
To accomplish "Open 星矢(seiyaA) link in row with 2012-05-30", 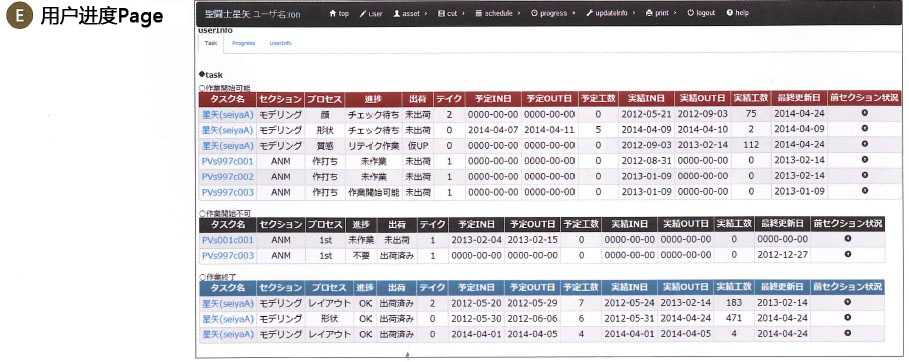I will (228, 318).
